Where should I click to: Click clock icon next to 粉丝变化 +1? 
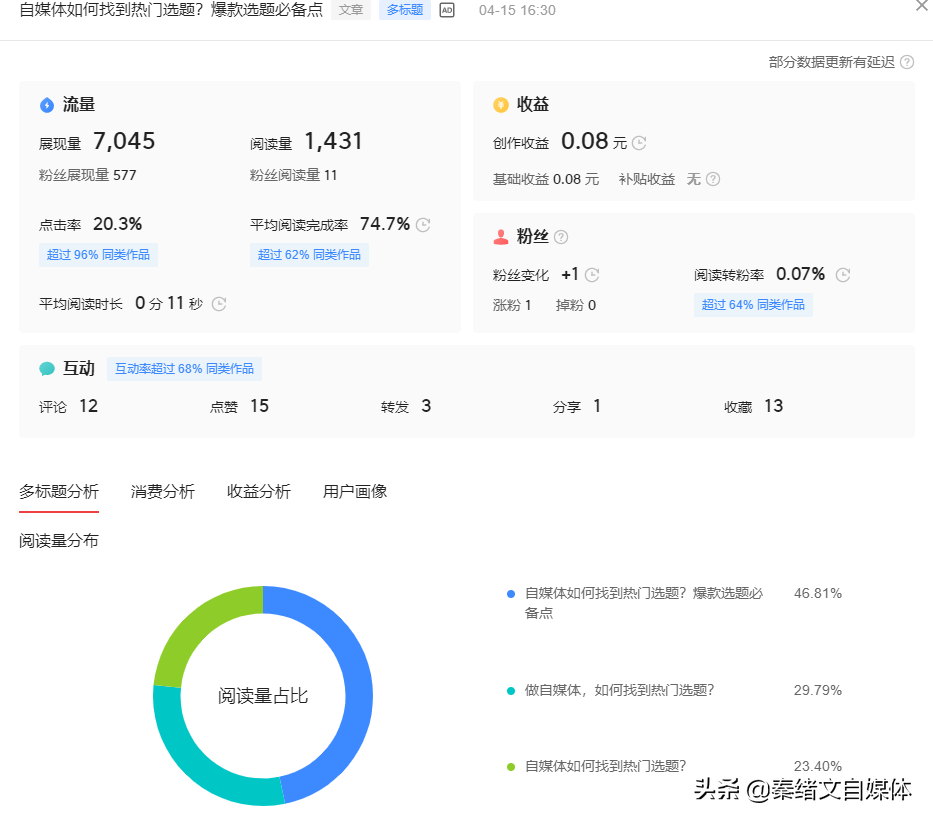(x=592, y=275)
